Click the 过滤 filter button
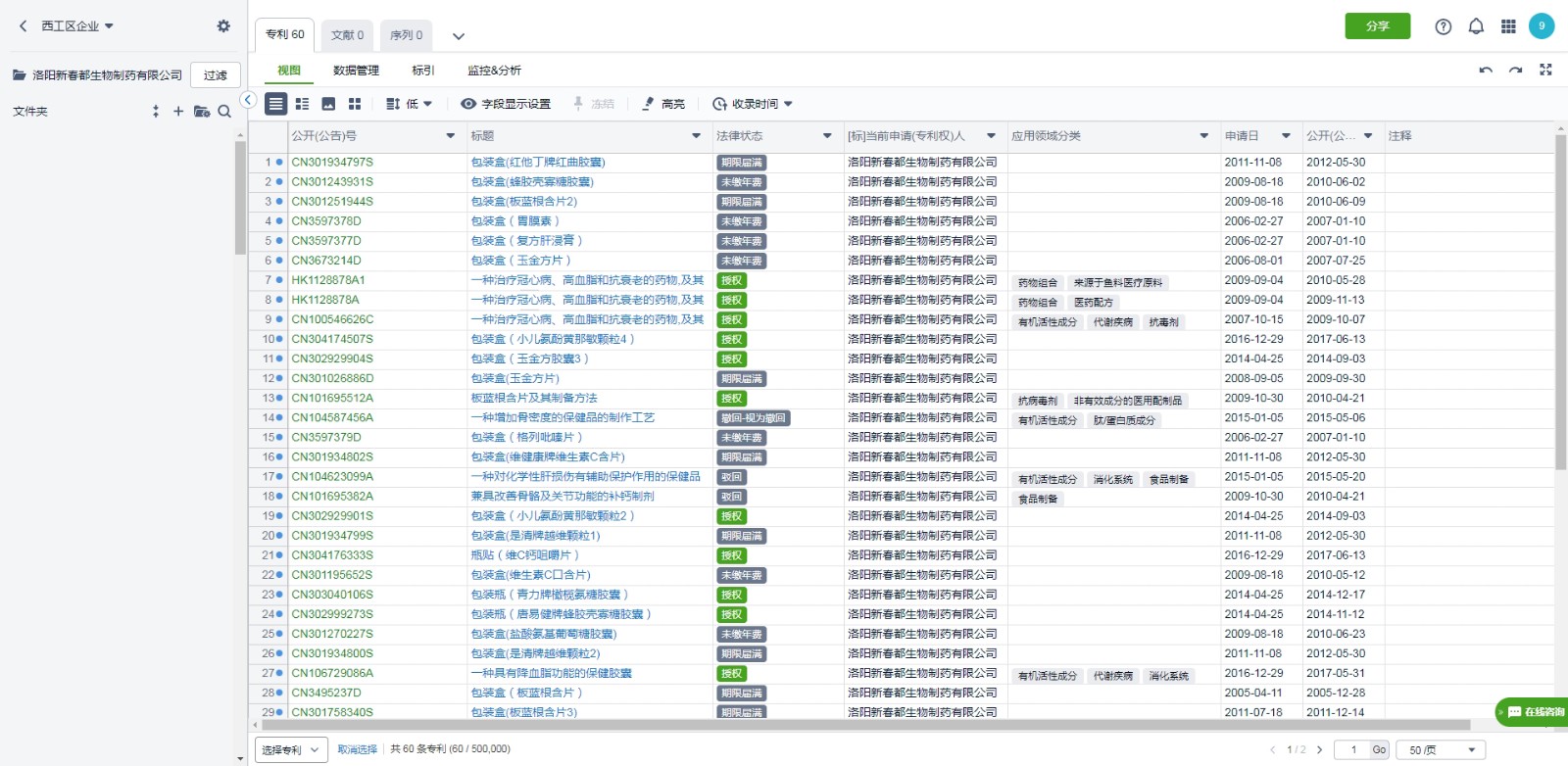 click(x=216, y=75)
